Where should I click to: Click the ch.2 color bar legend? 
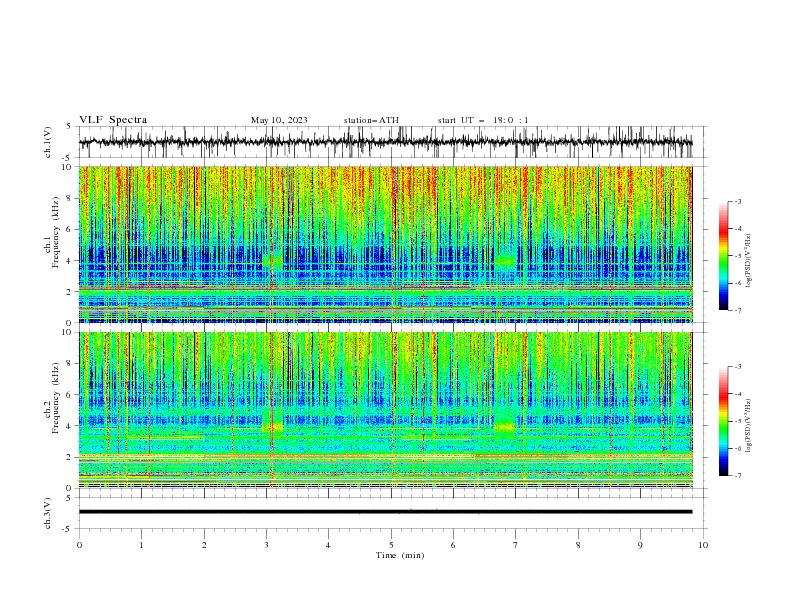pos(723,421)
